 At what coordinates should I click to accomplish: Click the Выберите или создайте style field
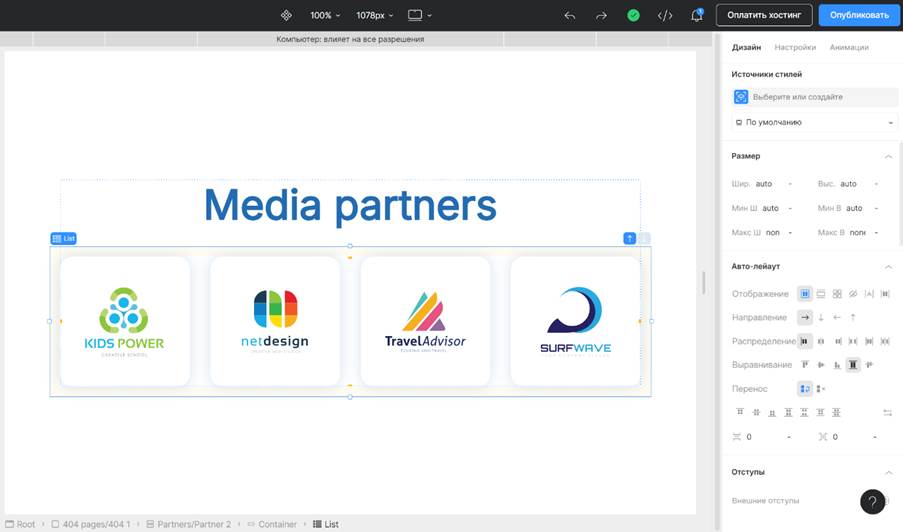pos(824,97)
